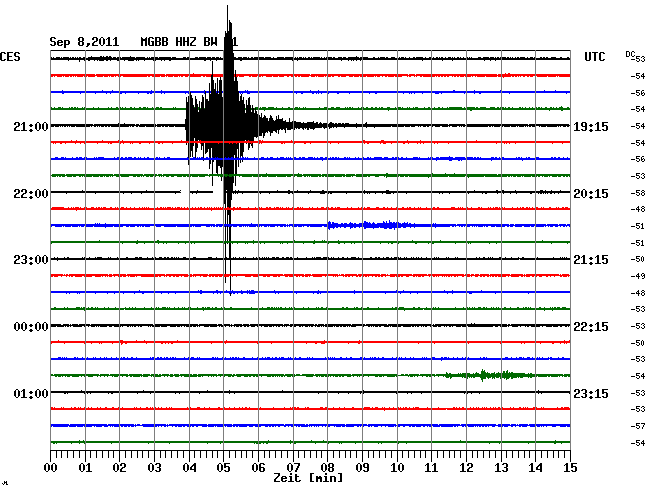Click the 01 minute tick label
The image size is (650, 494).
coord(85,468)
